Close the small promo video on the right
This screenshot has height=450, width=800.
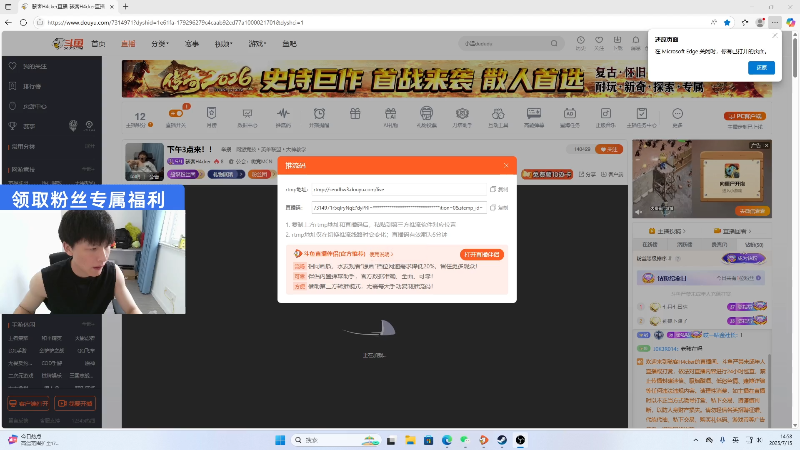pos(766,145)
